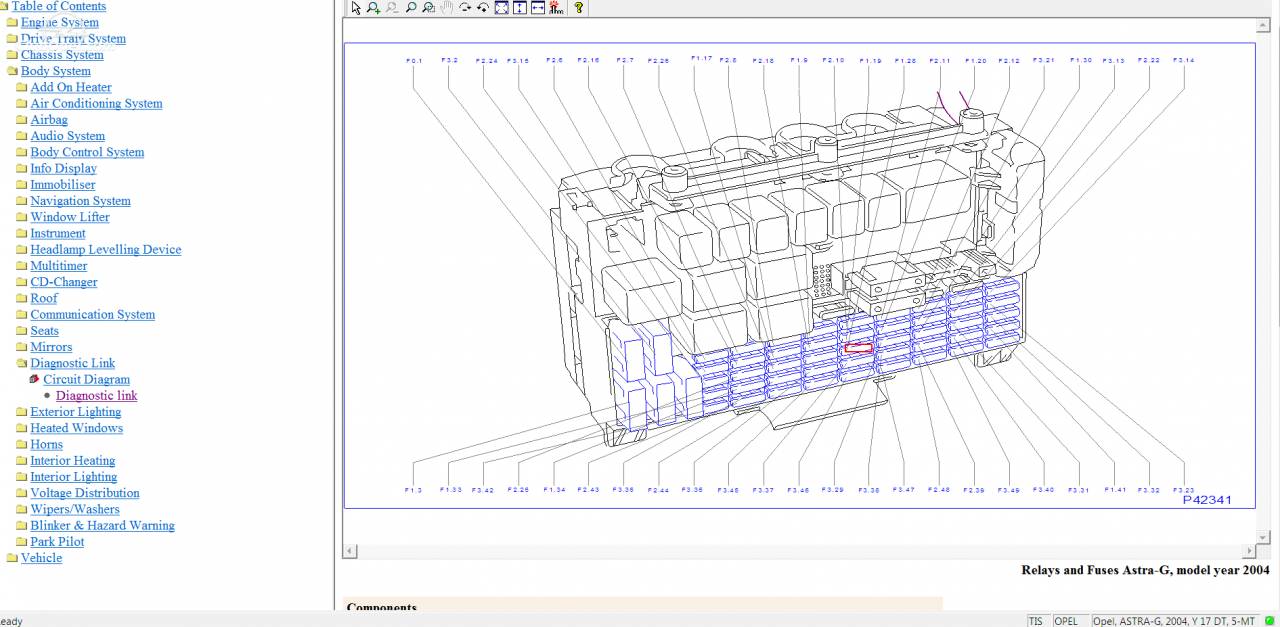Open Add On Heater topic
Image resolution: width=1280 pixels, height=627 pixels.
[x=71, y=87]
